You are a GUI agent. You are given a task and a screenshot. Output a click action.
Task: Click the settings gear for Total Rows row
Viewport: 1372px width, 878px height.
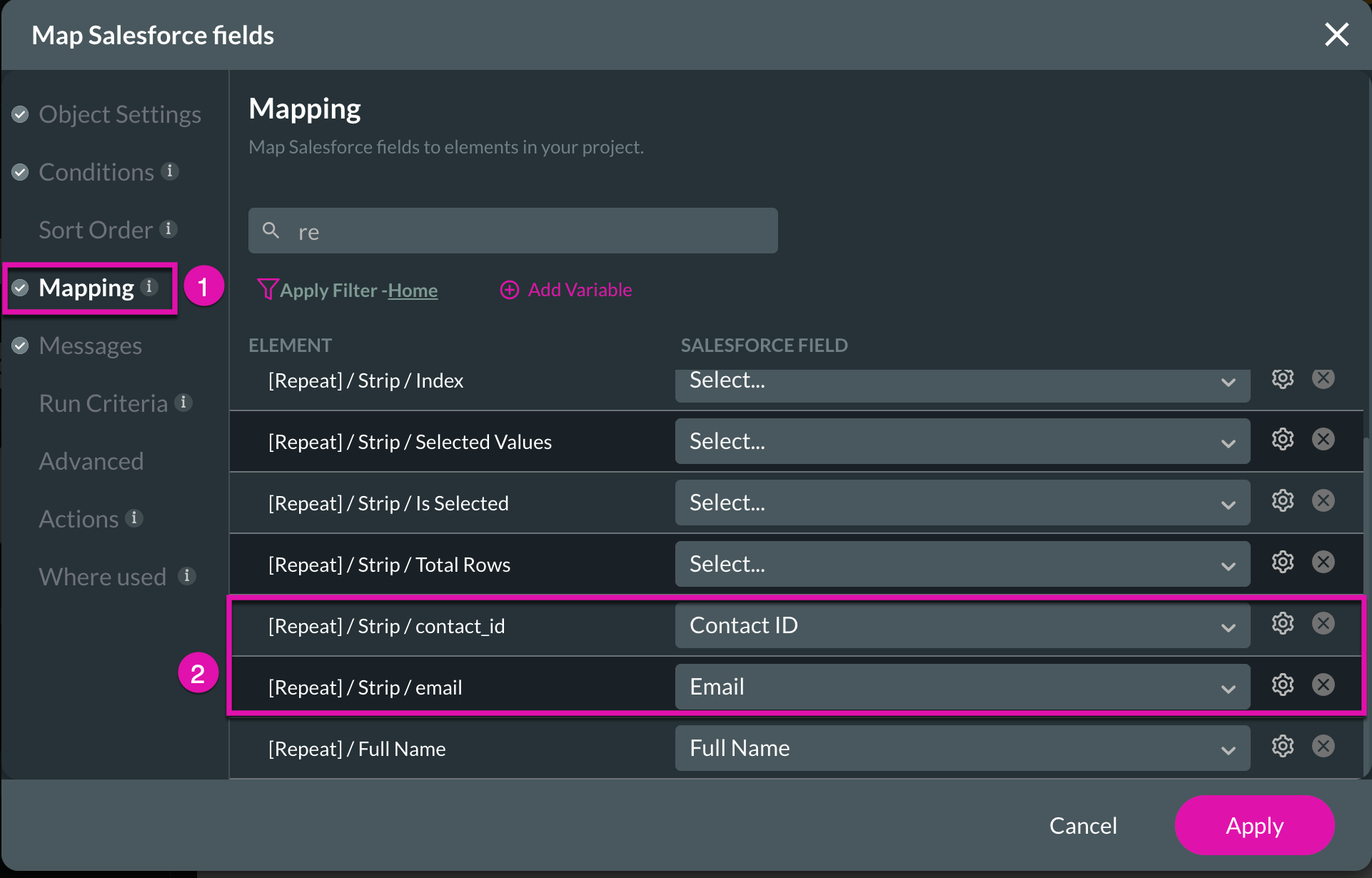click(1281, 562)
